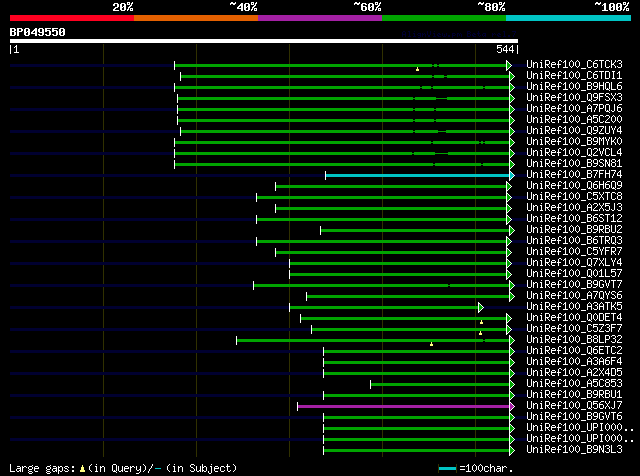The width and height of the screenshot is (640, 476).
Task: Click the UniRef100_B7FH74 label
Action: pyautogui.click(x=574, y=175)
